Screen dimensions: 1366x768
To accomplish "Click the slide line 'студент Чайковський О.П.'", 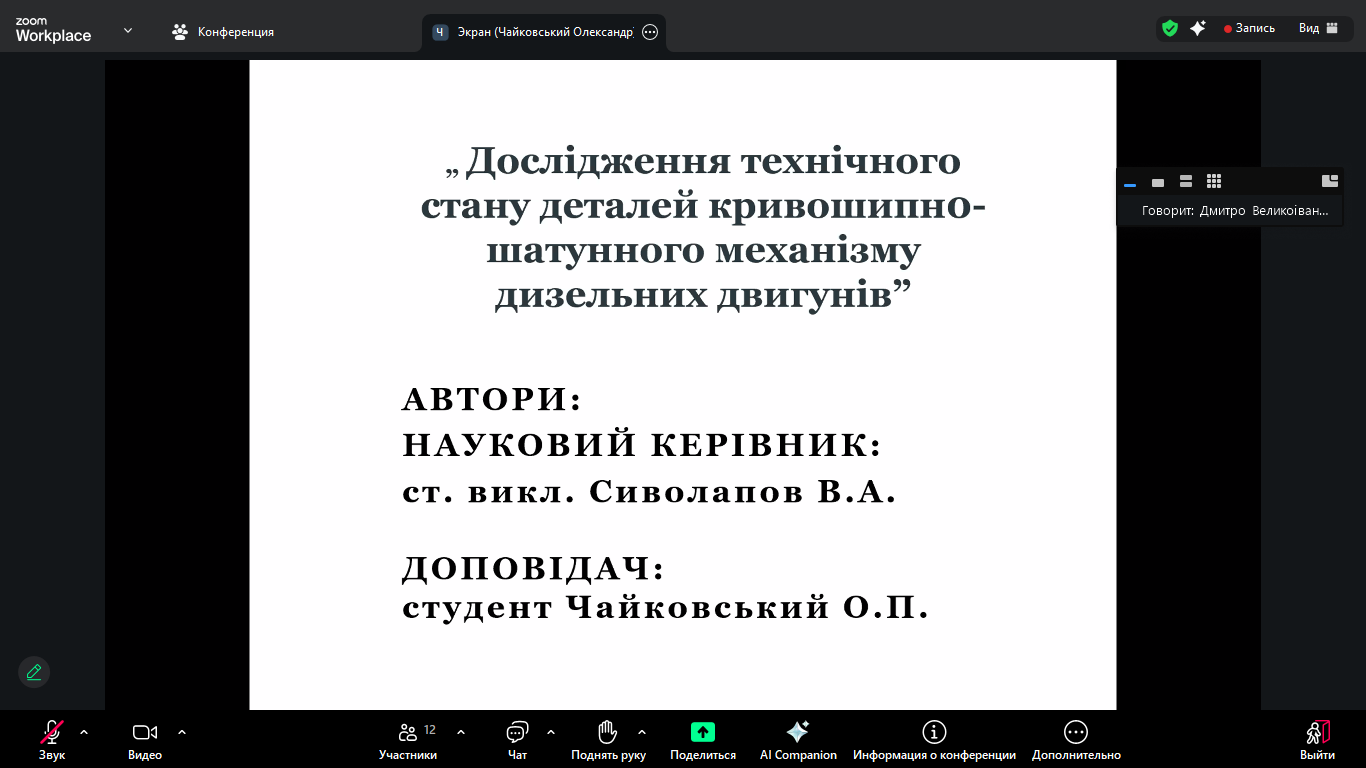I will 666,607.
